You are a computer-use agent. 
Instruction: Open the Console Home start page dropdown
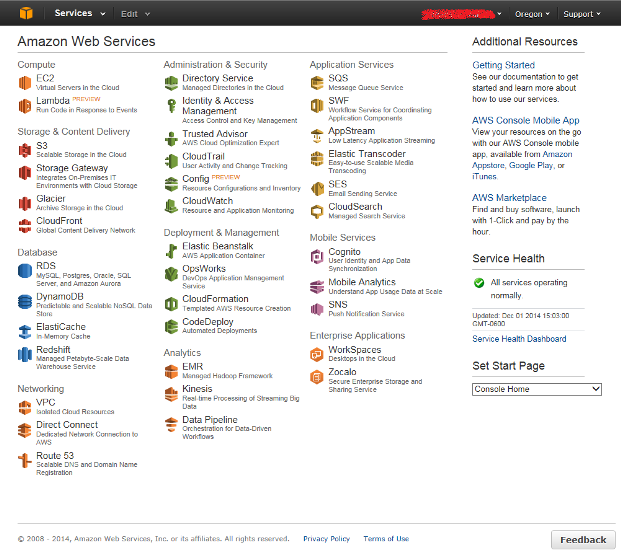[537, 389]
